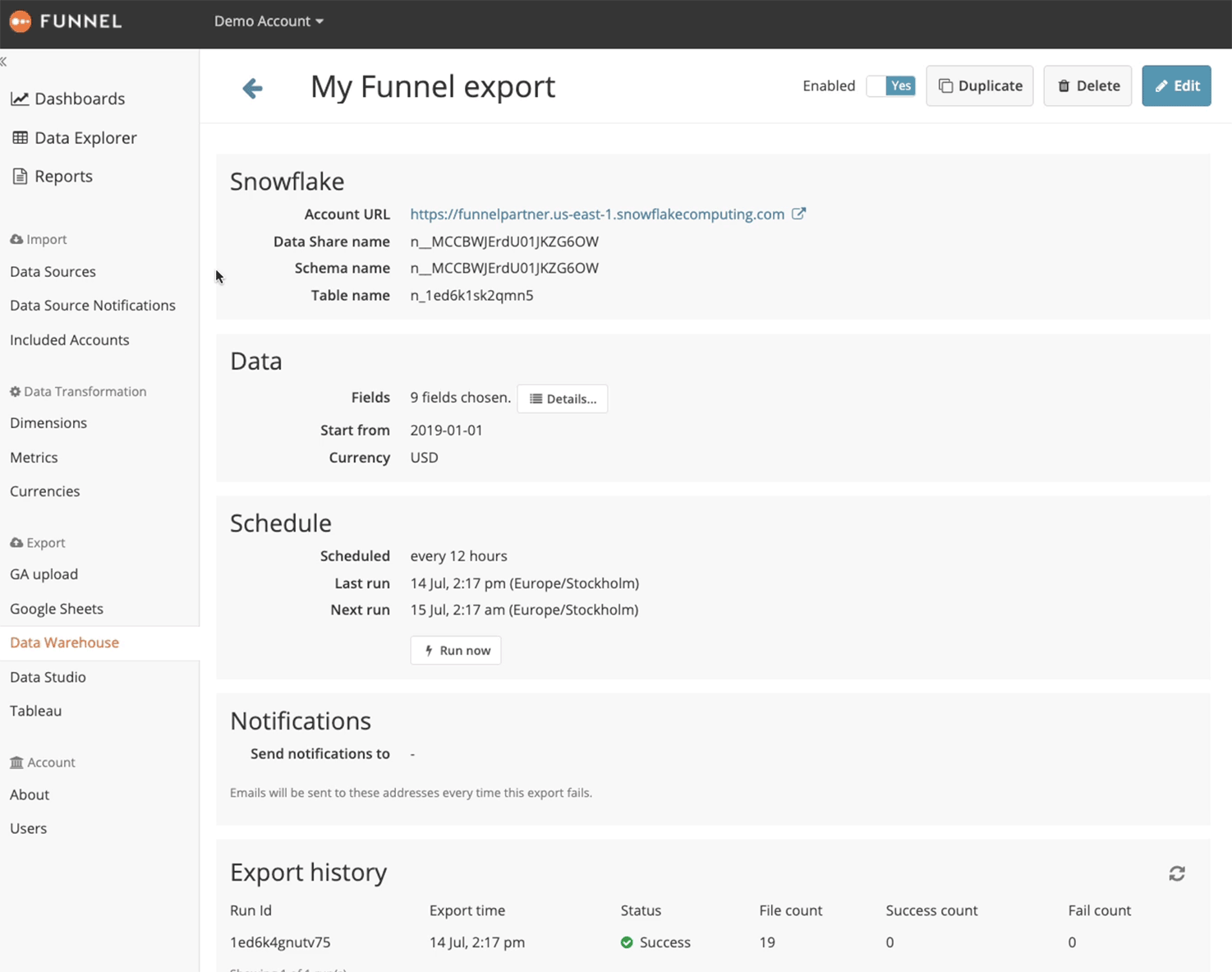Screen dimensions: 1232x972
Task: Click the Success count column header
Action: 931,910
